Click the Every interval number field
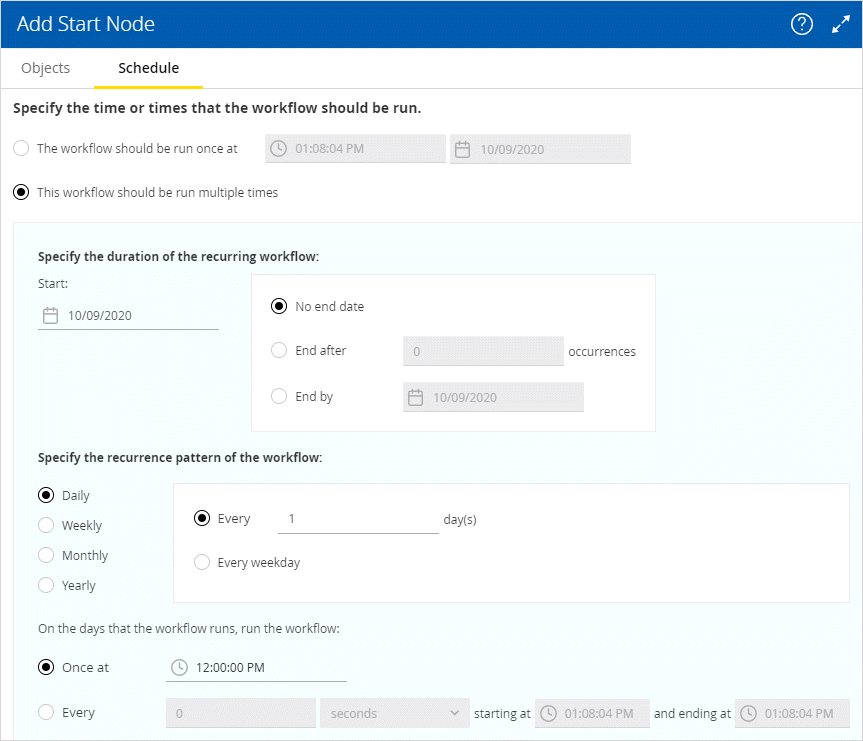This screenshot has height=741, width=863. pyautogui.click(x=241, y=713)
